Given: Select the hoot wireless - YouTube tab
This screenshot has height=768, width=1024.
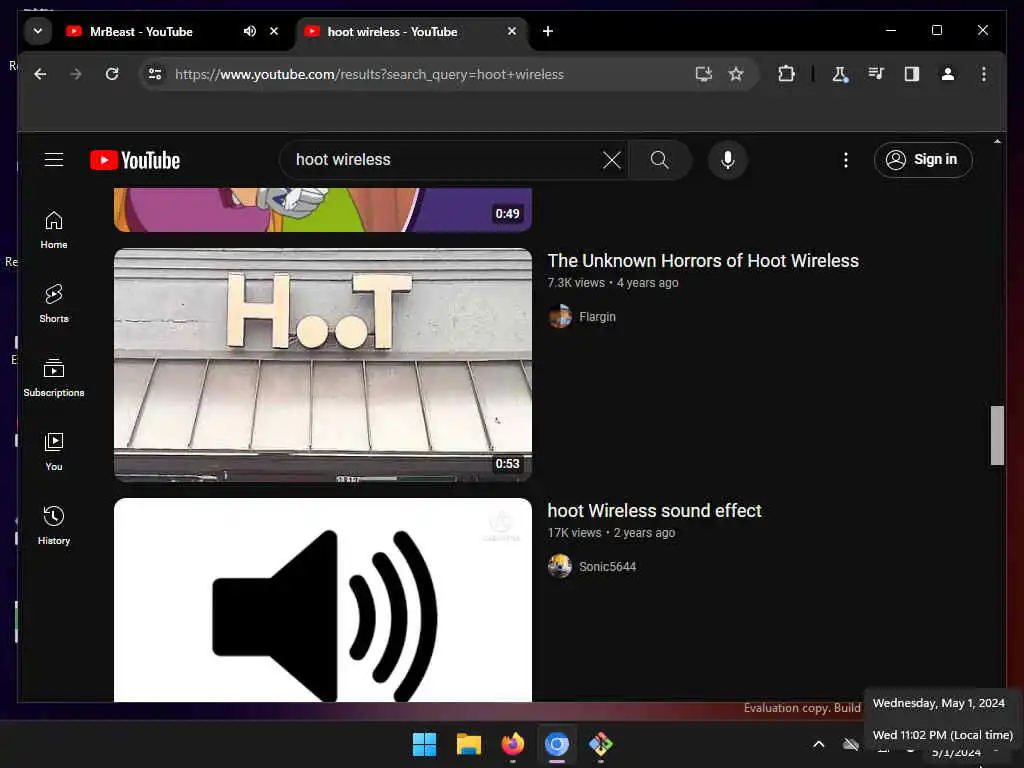Looking at the screenshot, I should [x=392, y=31].
